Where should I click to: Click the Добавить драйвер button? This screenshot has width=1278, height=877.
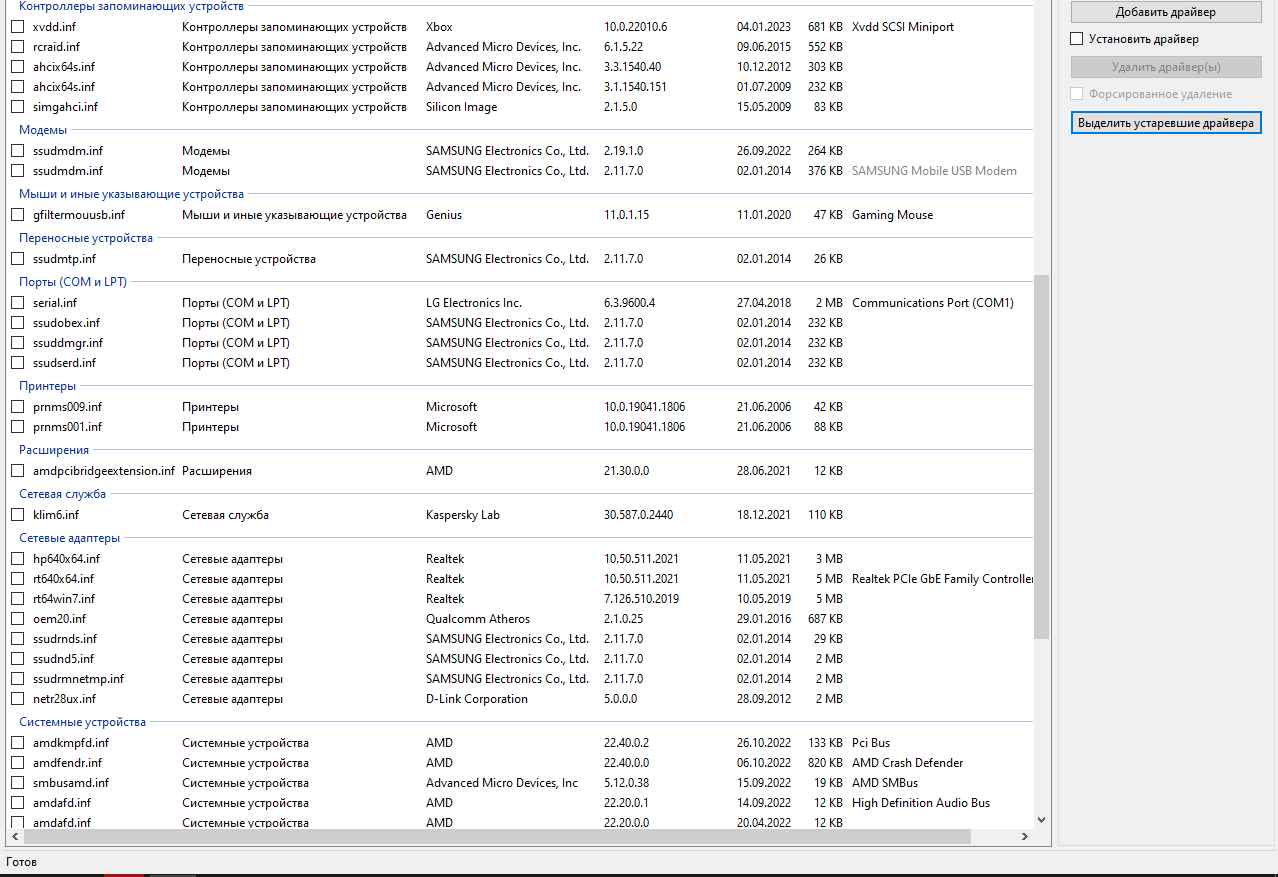(x=1165, y=12)
